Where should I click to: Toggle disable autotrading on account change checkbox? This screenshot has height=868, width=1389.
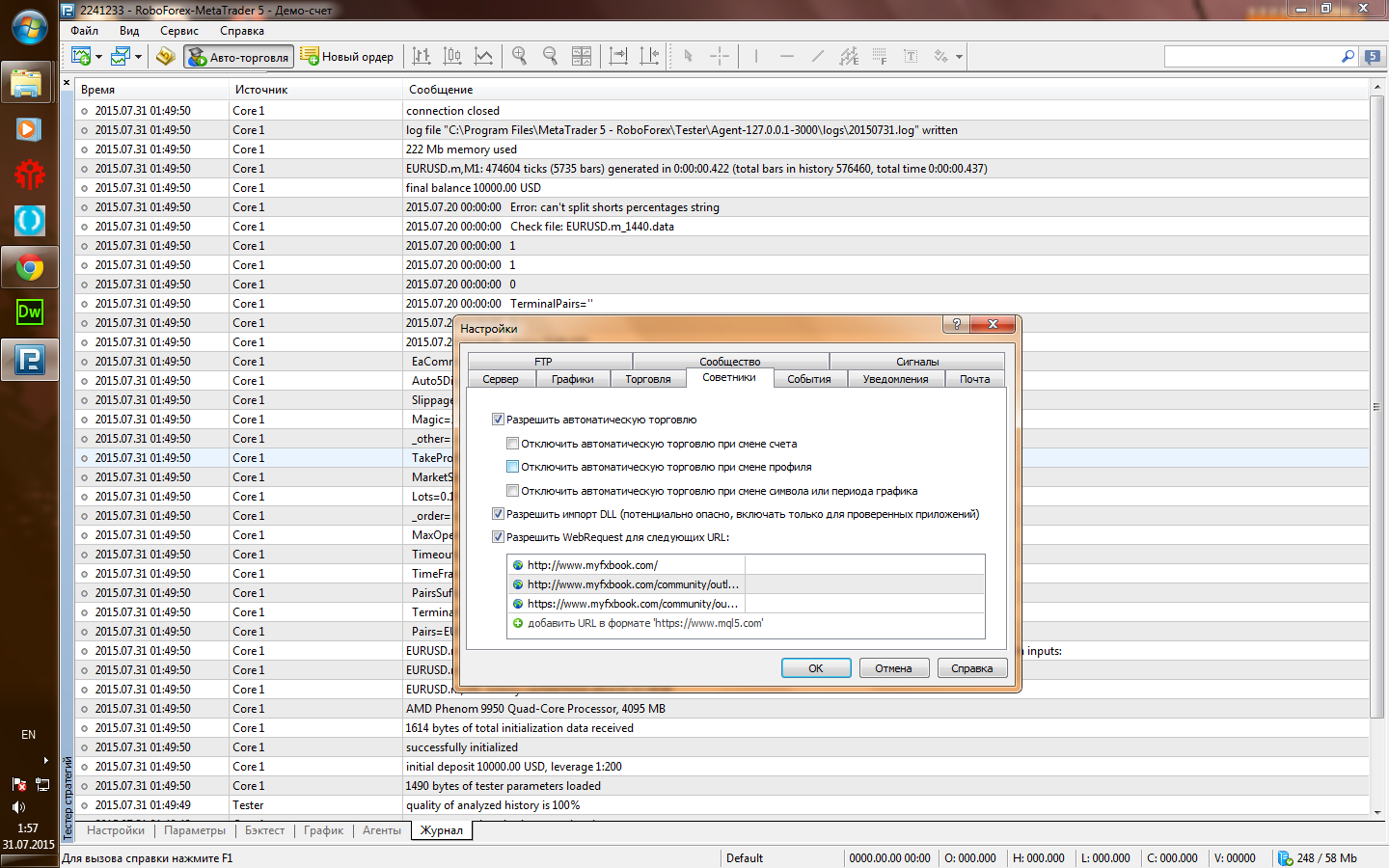tap(512, 444)
